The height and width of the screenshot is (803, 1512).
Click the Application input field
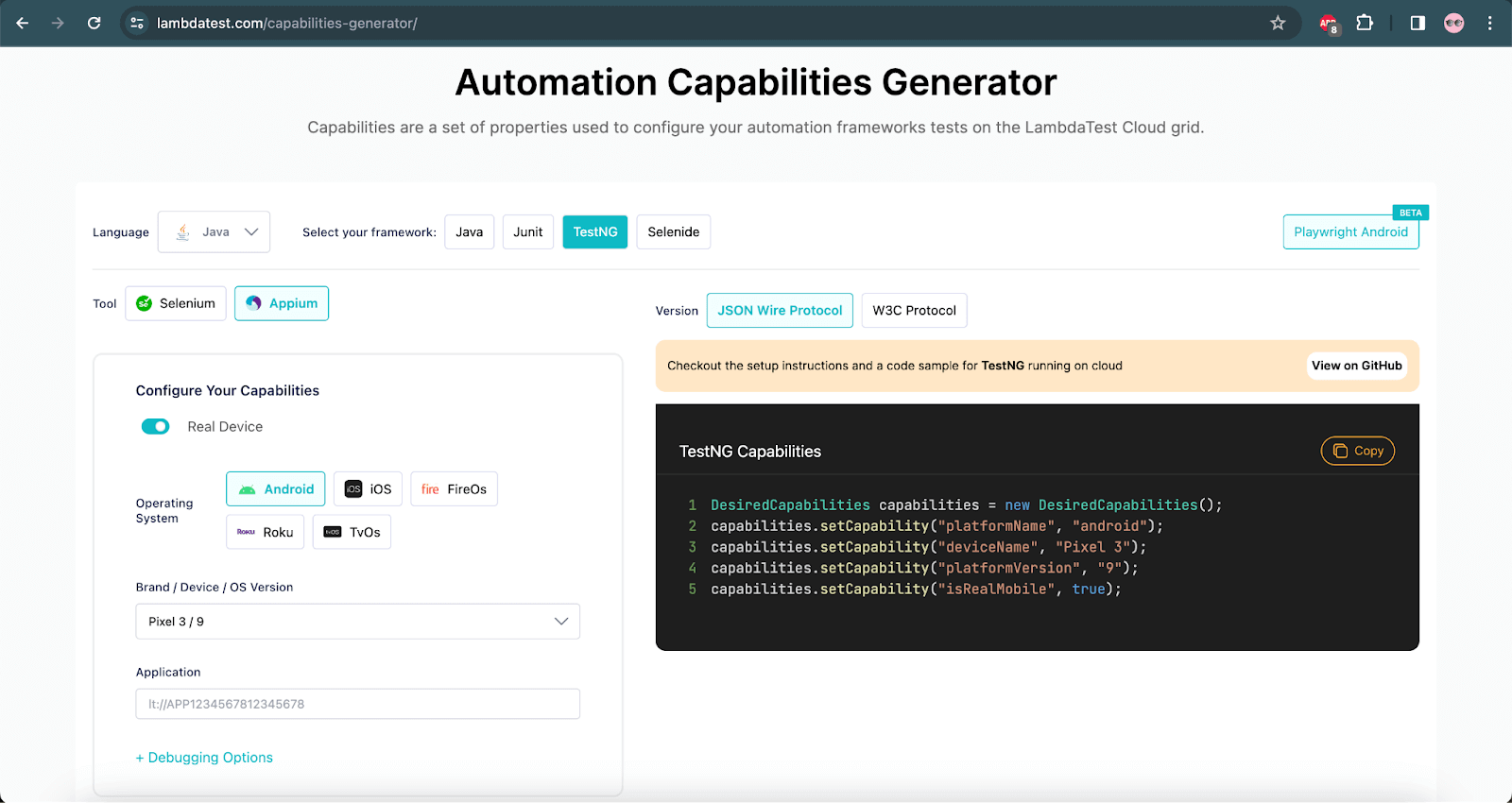pyautogui.click(x=357, y=704)
